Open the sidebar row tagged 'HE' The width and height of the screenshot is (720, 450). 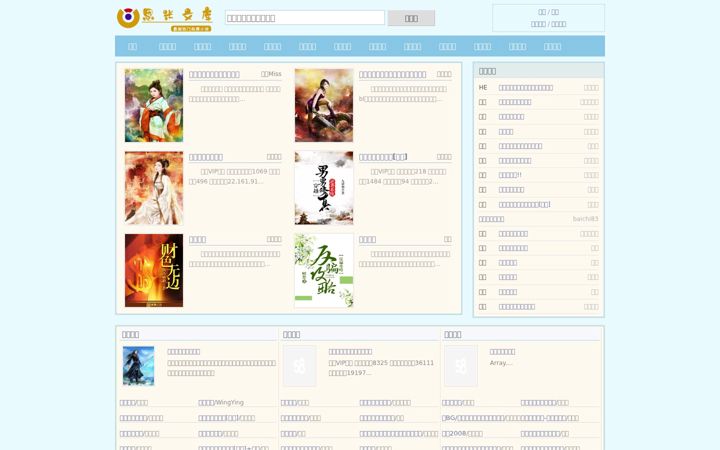pyautogui.click(x=539, y=88)
